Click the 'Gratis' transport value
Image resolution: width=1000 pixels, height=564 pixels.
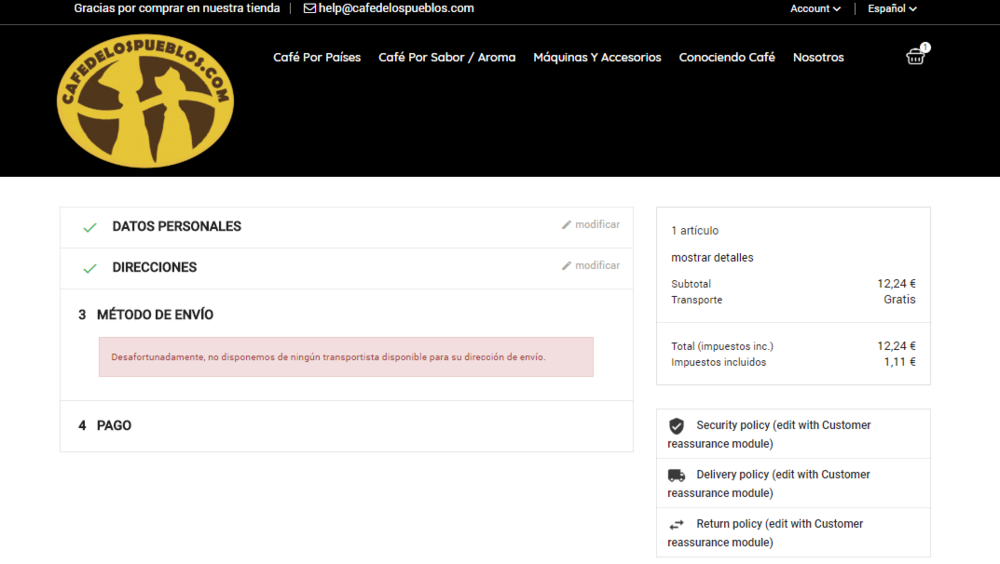pyautogui.click(x=899, y=300)
